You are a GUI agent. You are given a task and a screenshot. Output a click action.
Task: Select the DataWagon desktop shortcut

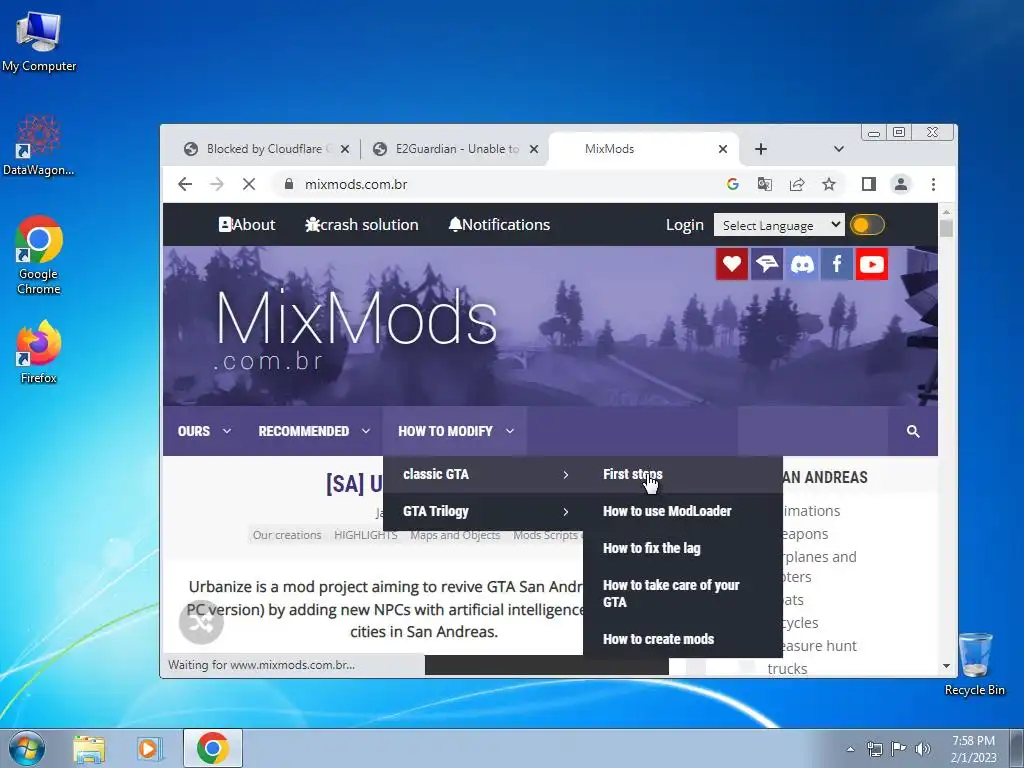39,146
